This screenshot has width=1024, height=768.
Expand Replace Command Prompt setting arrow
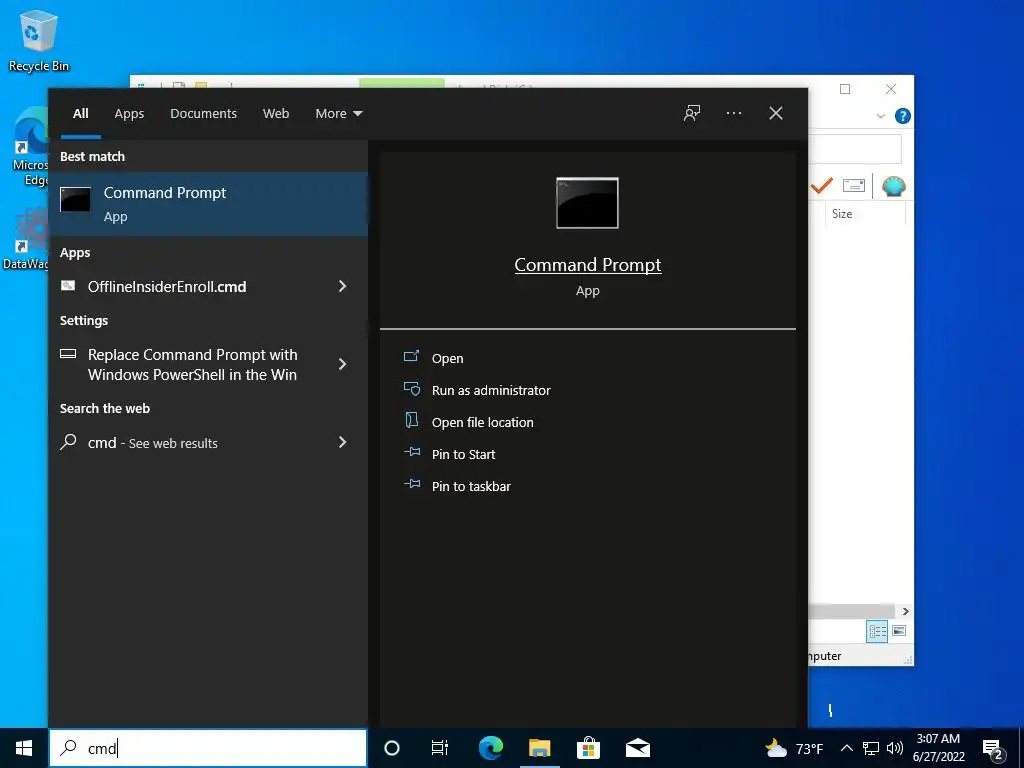coord(342,364)
